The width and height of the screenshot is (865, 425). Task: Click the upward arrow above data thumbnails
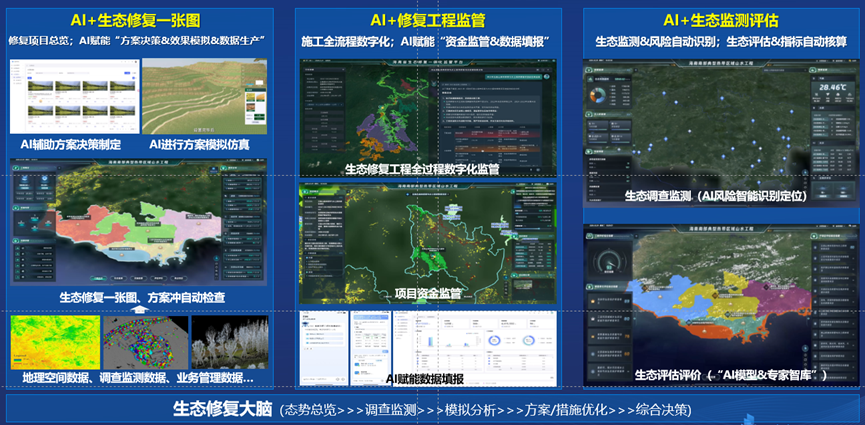click(141, 309)
